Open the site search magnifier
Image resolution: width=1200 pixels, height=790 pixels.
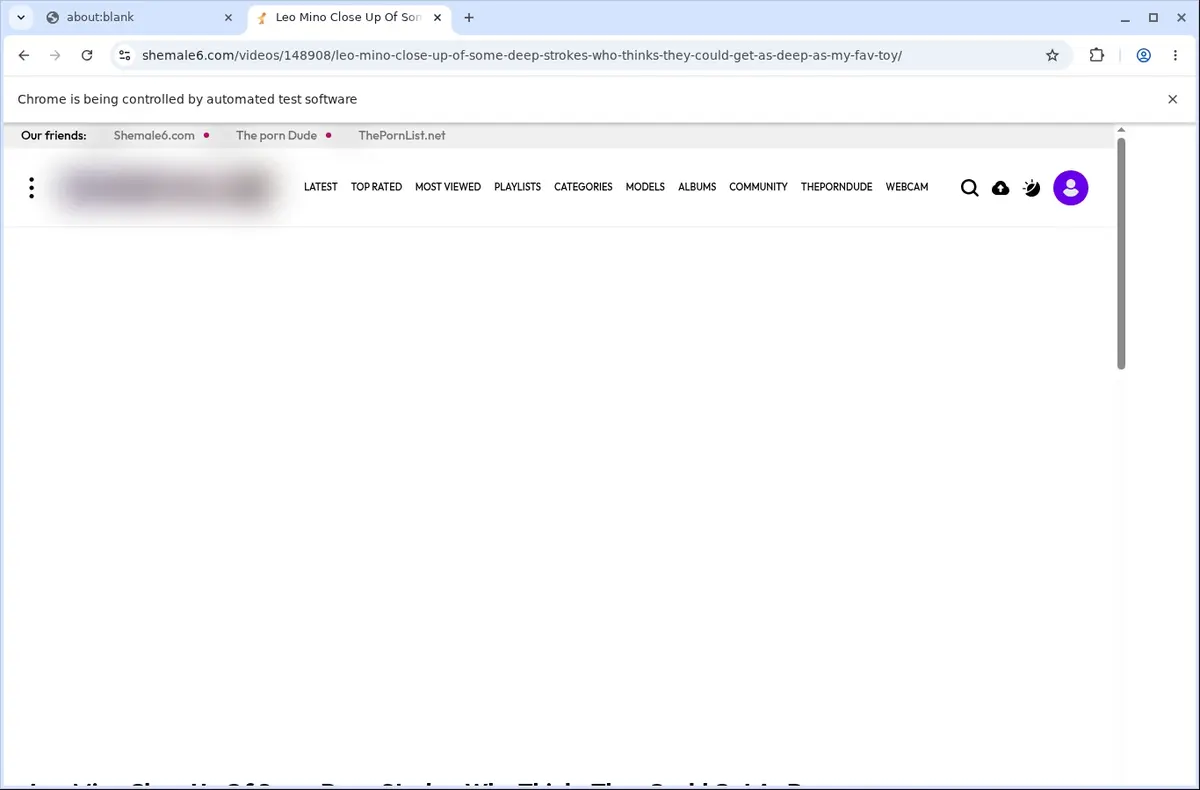click(969, 188)
